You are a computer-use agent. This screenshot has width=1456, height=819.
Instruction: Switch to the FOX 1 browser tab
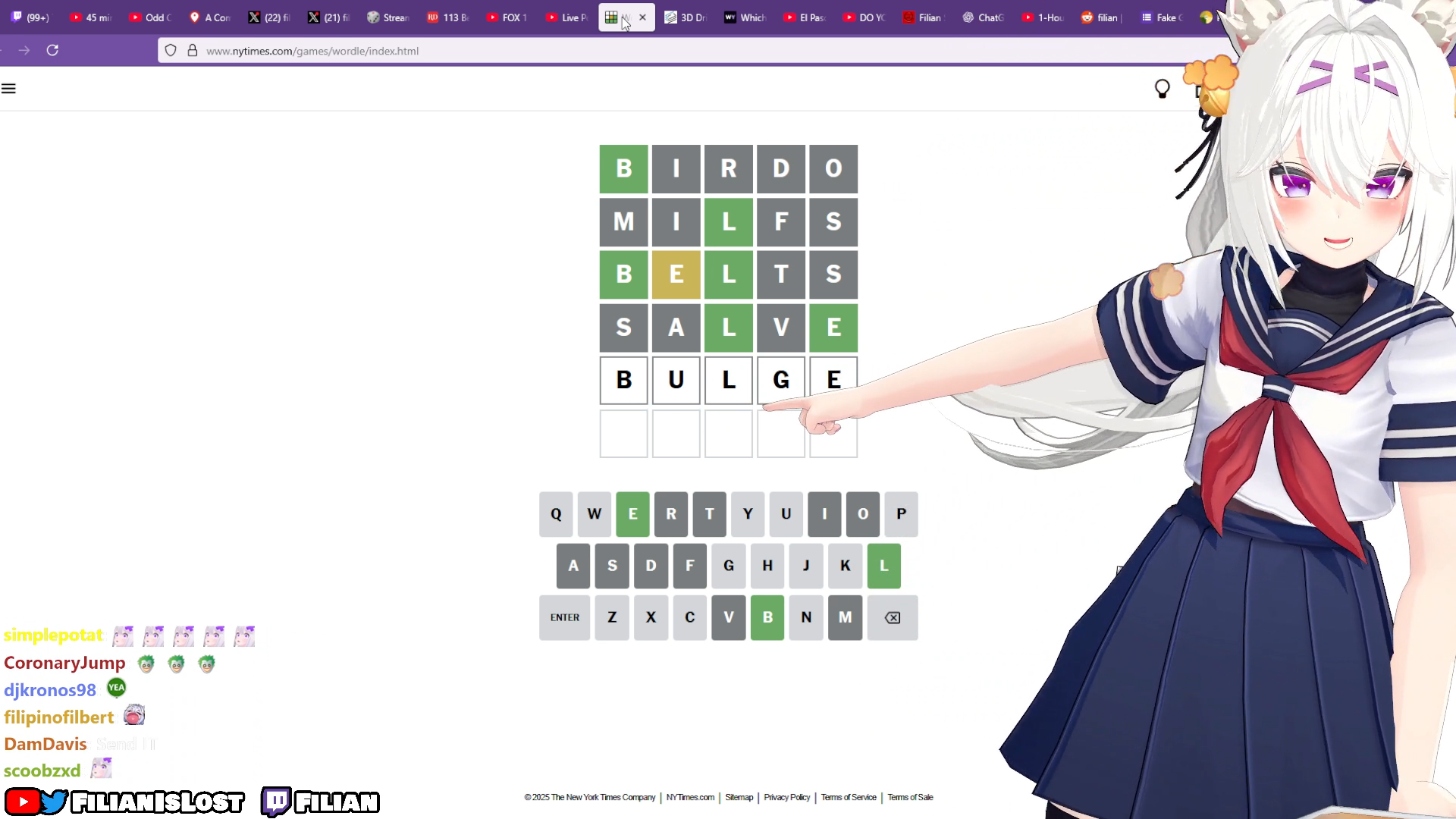[507, 17]
